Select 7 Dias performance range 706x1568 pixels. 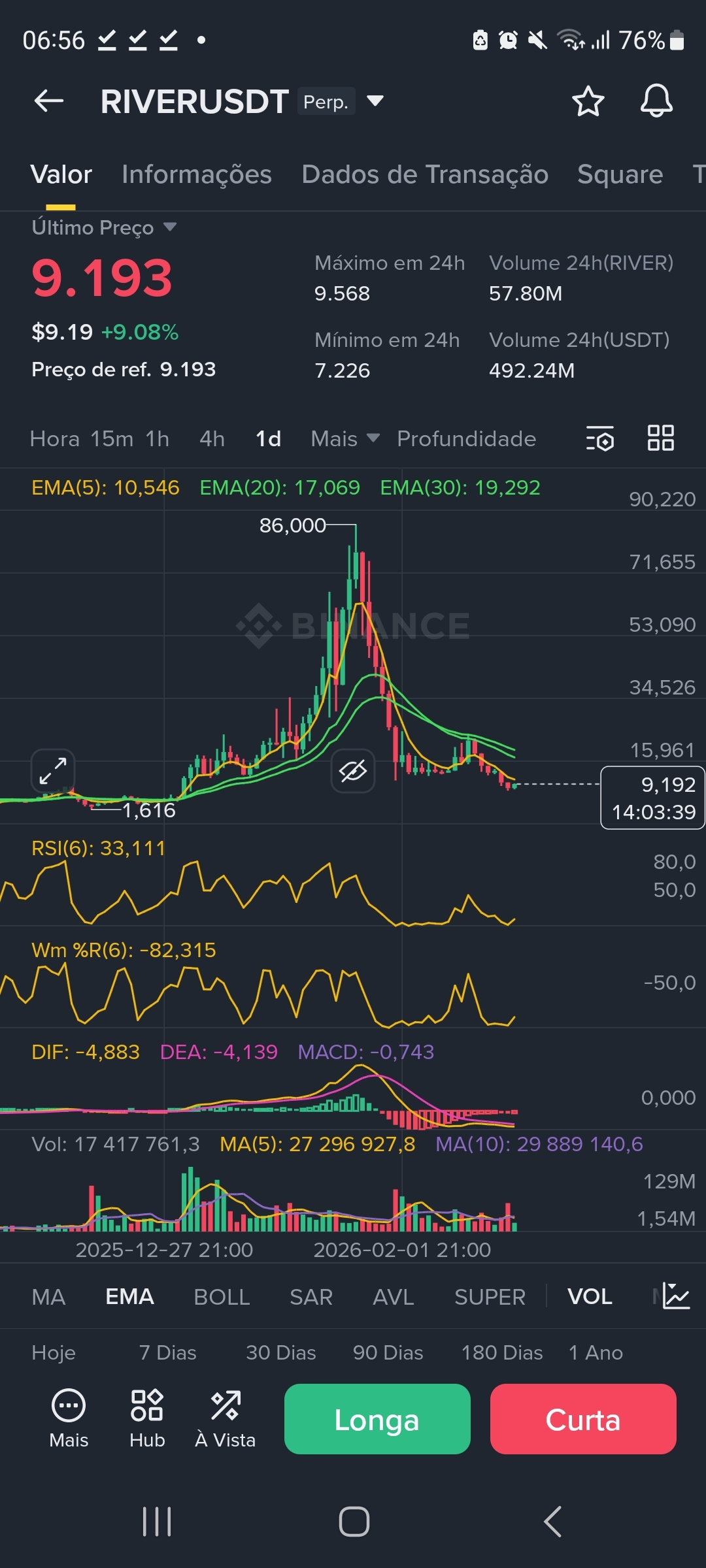(x=167, y=1352)
